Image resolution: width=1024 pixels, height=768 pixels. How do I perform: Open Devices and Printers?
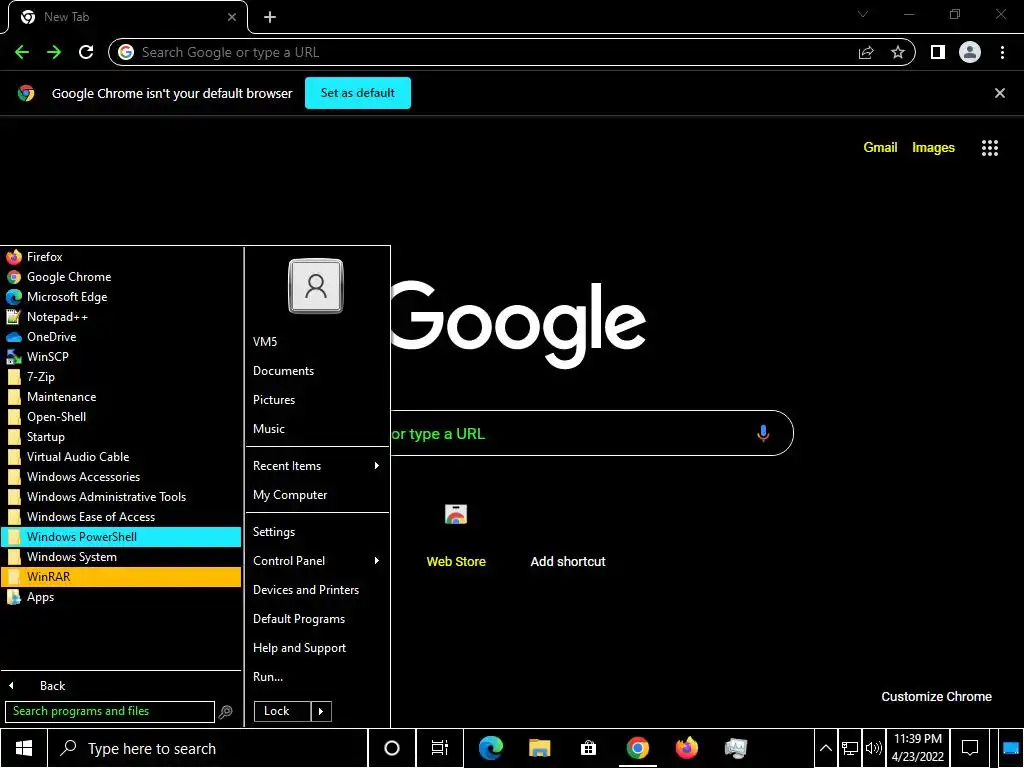click(317, 590)
